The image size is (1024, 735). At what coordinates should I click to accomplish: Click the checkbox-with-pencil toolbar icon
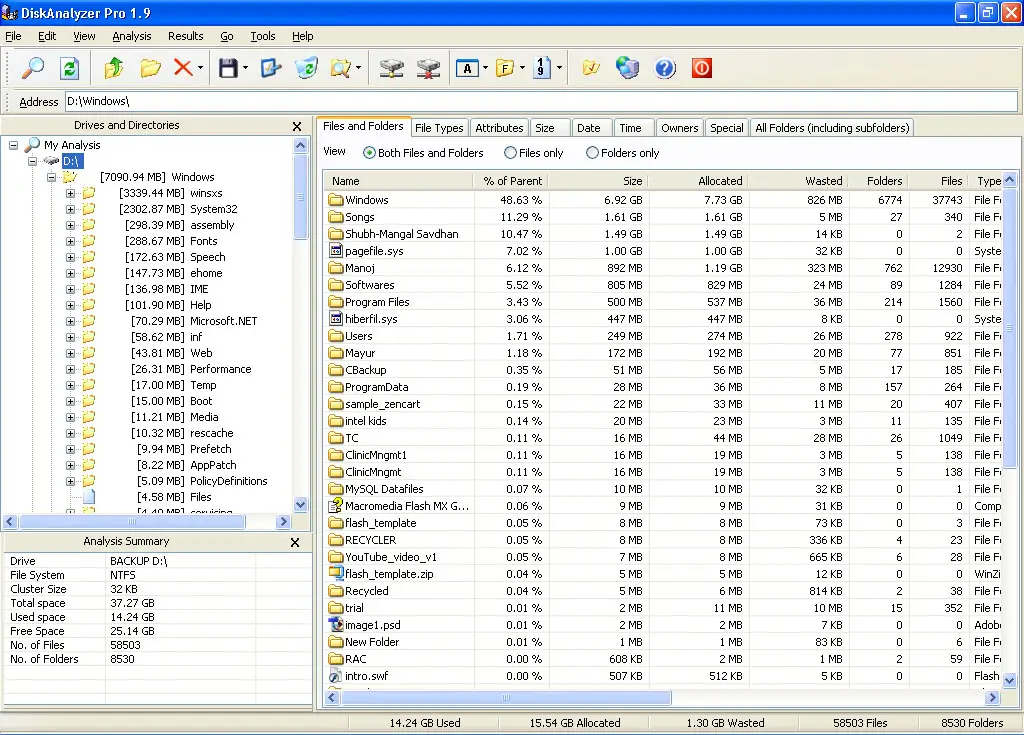[270, 68]
